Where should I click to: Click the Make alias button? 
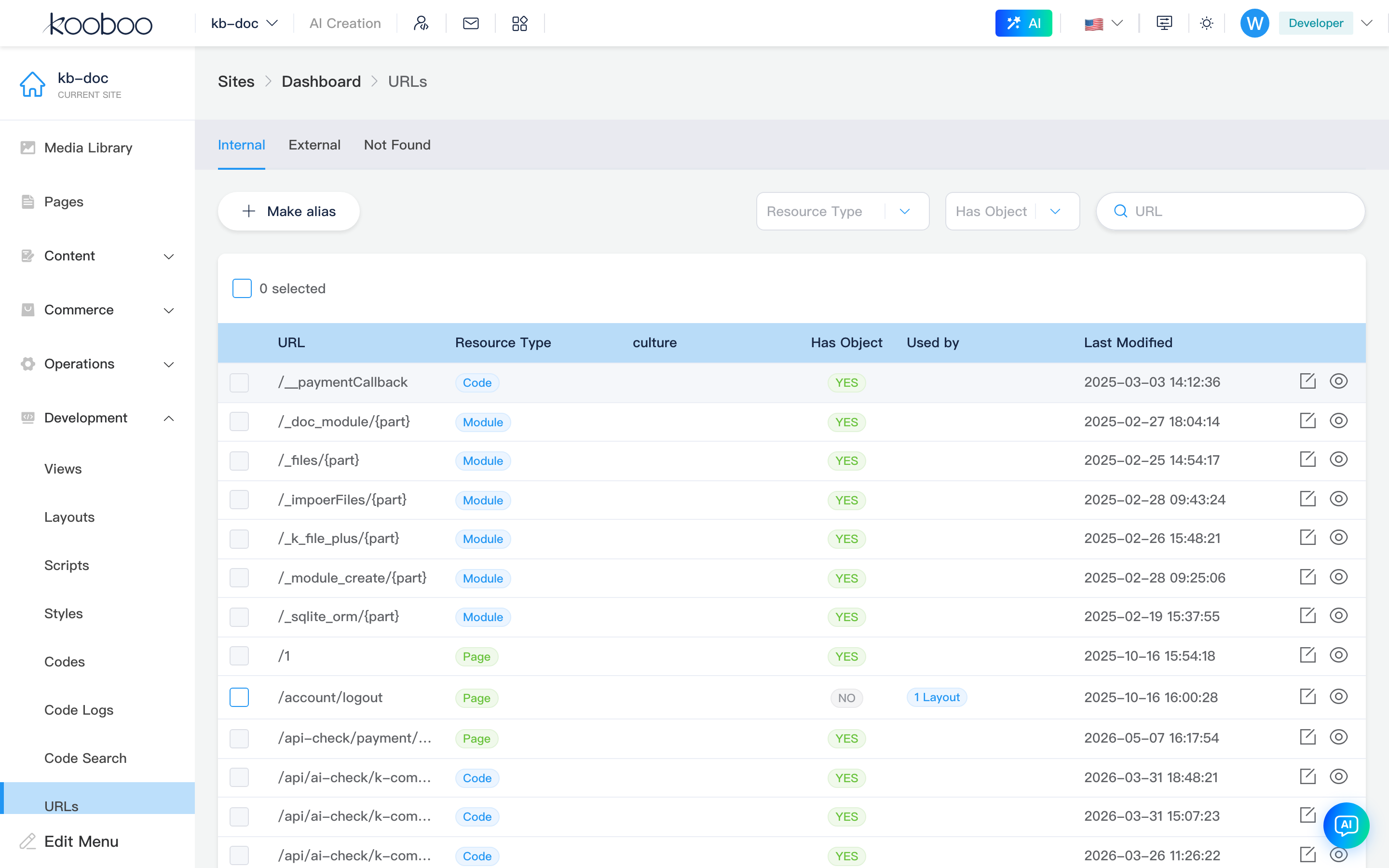(x=289, y=211)
